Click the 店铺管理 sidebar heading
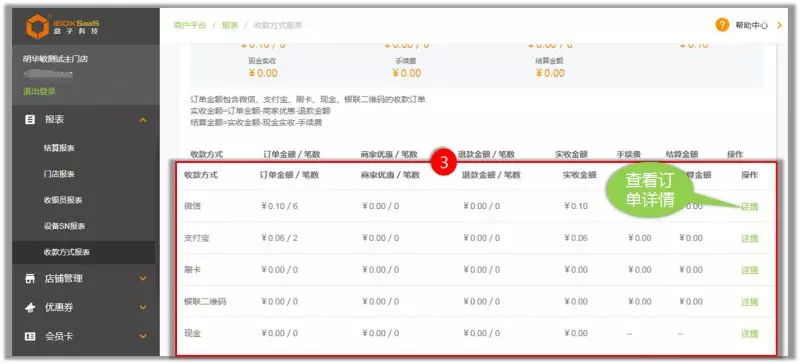Viewport: 800px width, 364px height. [x=64, y=279]
